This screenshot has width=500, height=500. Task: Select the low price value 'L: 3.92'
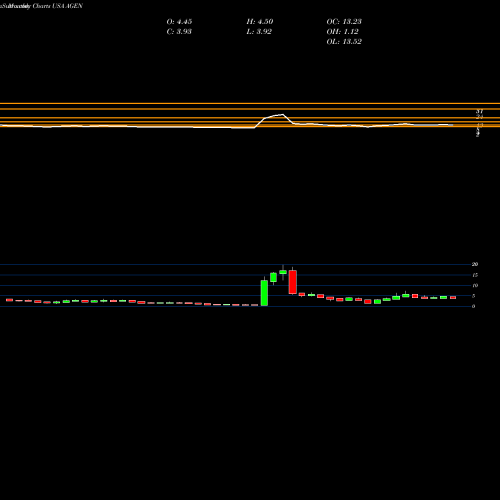[259, 32]
